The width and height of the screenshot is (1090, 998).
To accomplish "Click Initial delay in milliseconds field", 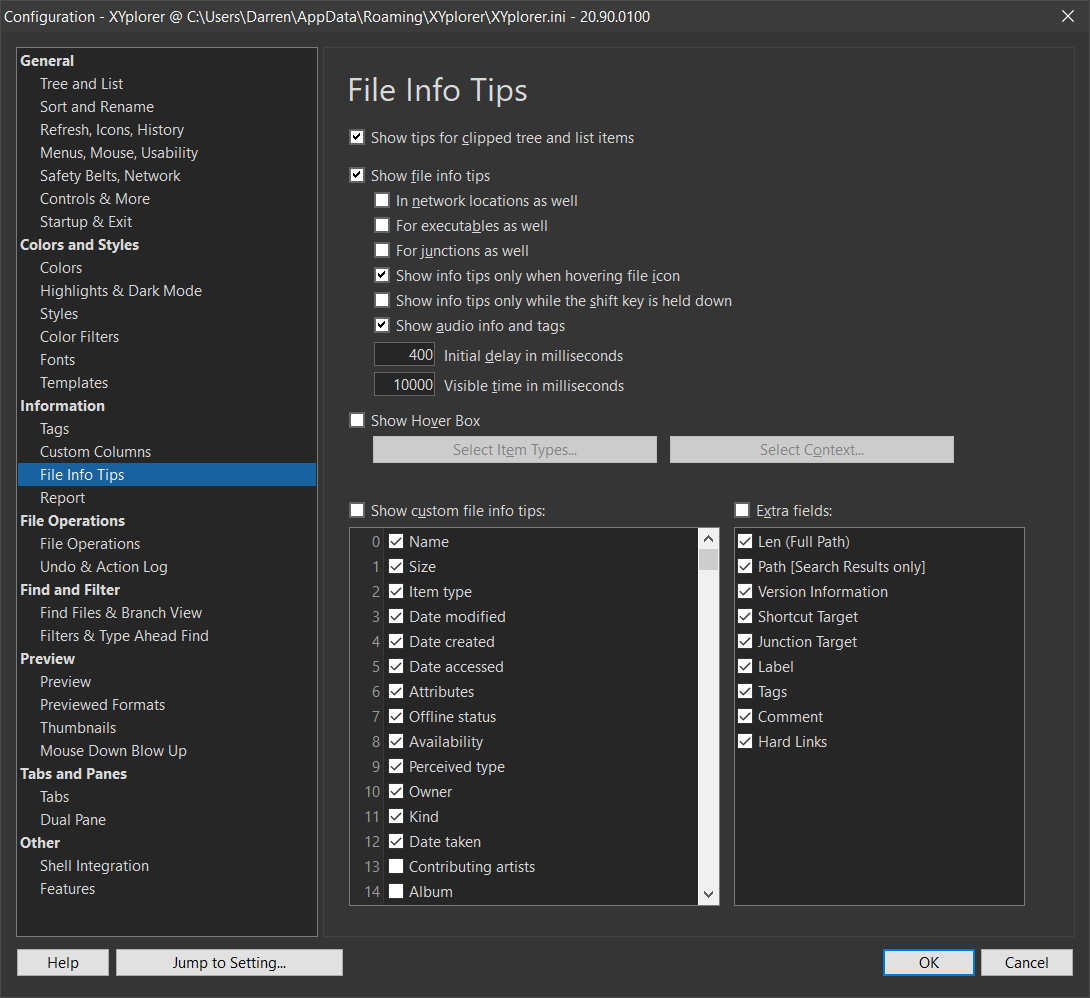I will tap(405, 354).
